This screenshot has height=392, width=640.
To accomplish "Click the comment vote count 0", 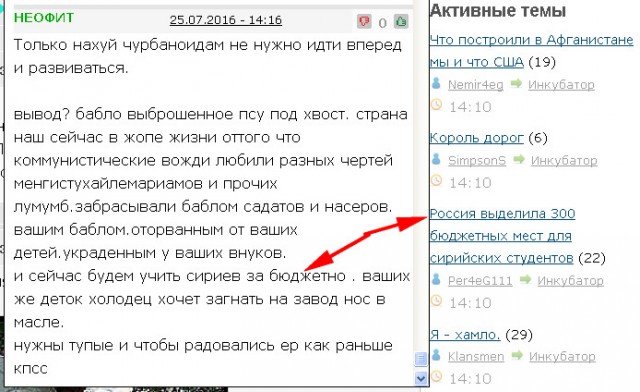I will pyautogui.click(x=382, y=23).
